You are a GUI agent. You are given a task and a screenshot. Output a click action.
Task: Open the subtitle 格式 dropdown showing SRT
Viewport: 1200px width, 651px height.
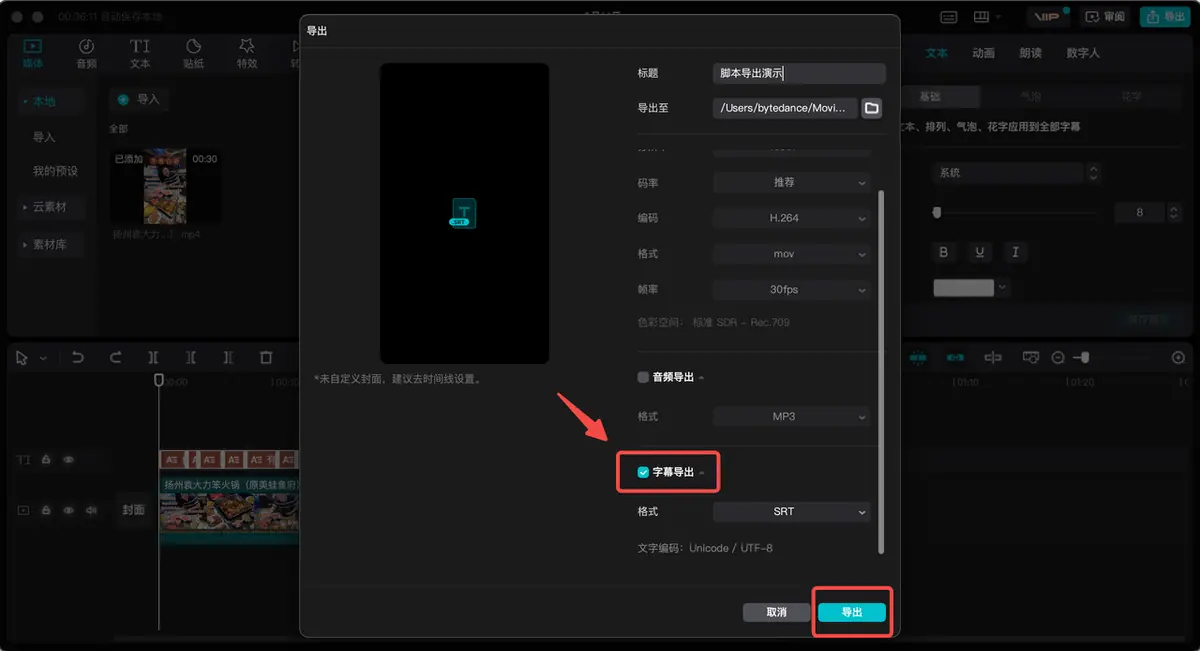791,511
